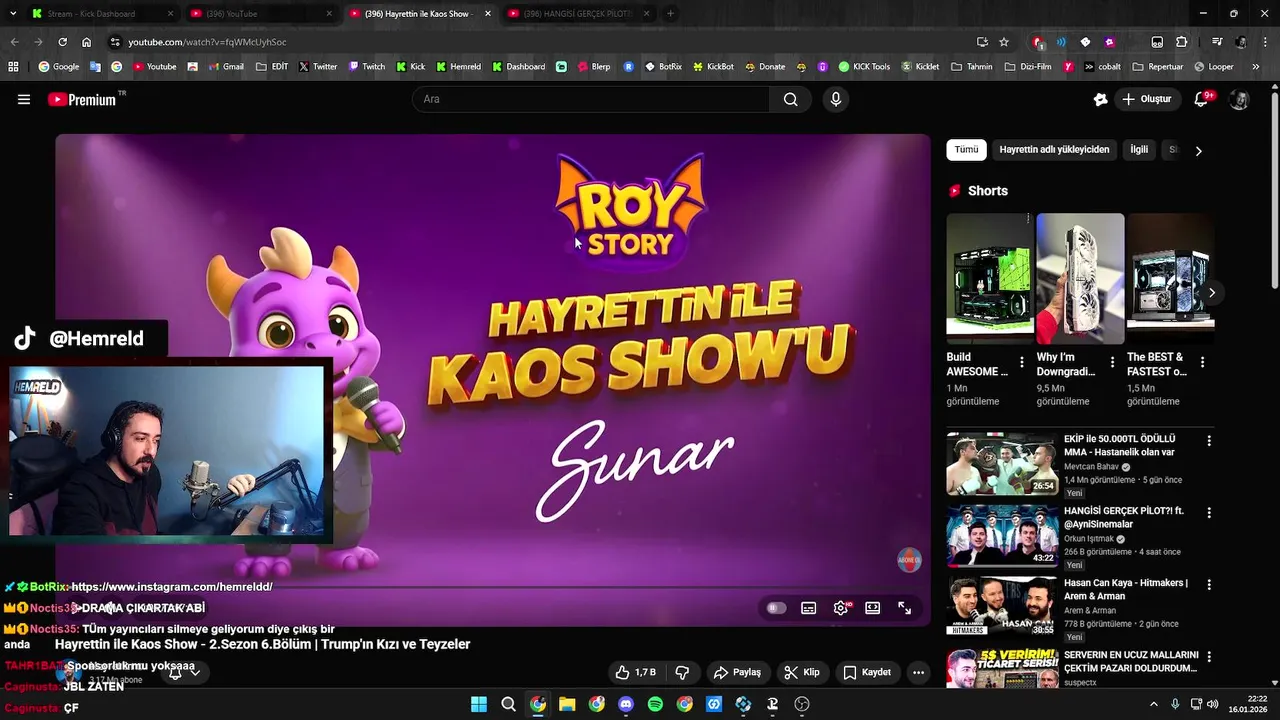Viewport: 1280px width, 720px height.
Task: Open File Explorer from the taskbar
Action: [567, 704]
